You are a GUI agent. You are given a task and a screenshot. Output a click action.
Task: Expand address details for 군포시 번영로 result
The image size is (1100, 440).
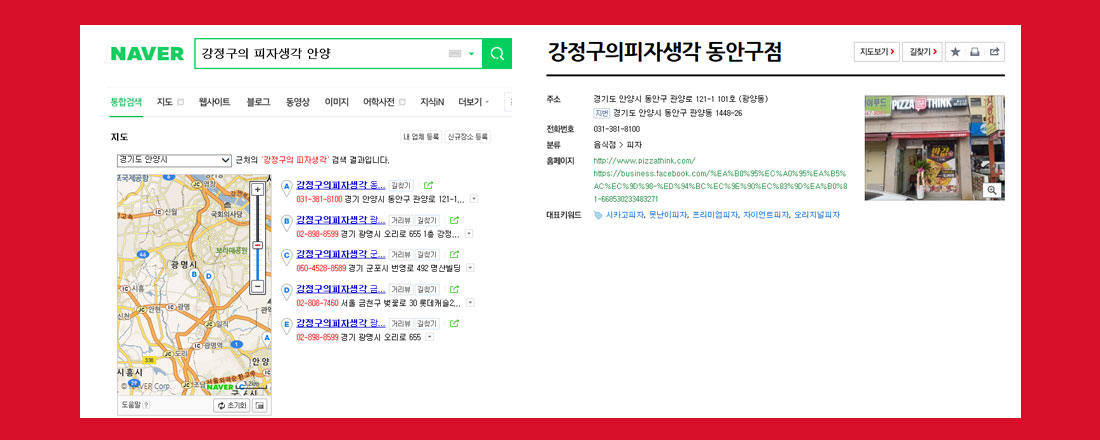pos(470,268)
